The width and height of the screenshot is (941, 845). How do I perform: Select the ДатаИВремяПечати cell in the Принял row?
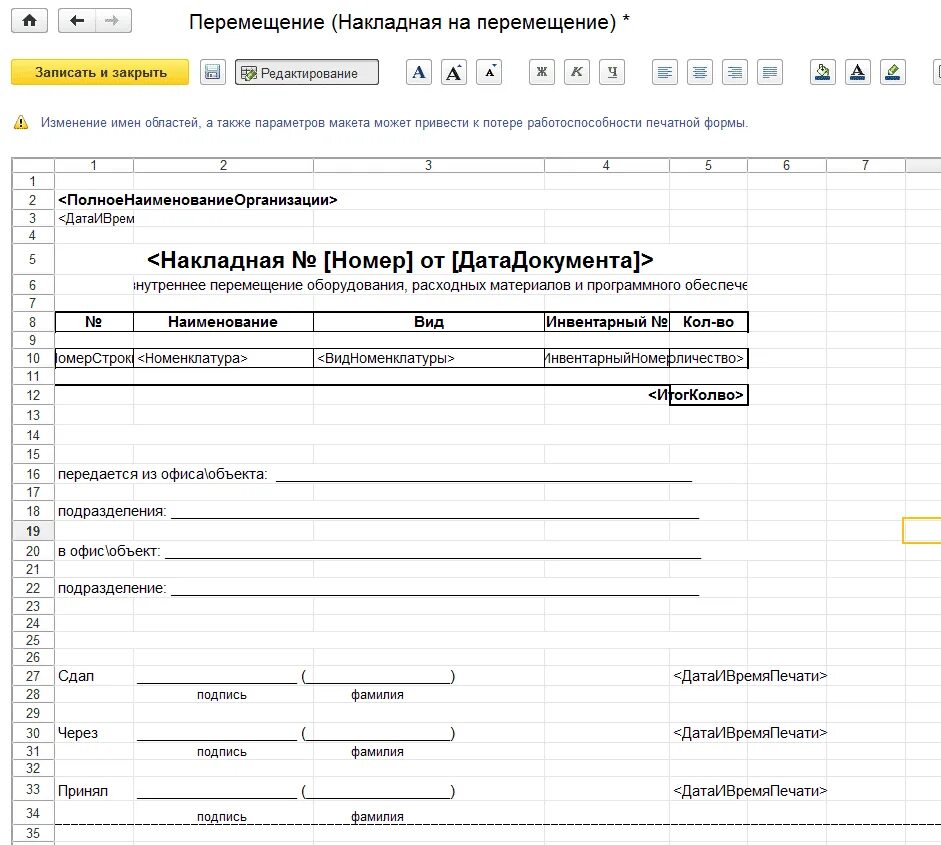tap(750, 791)
